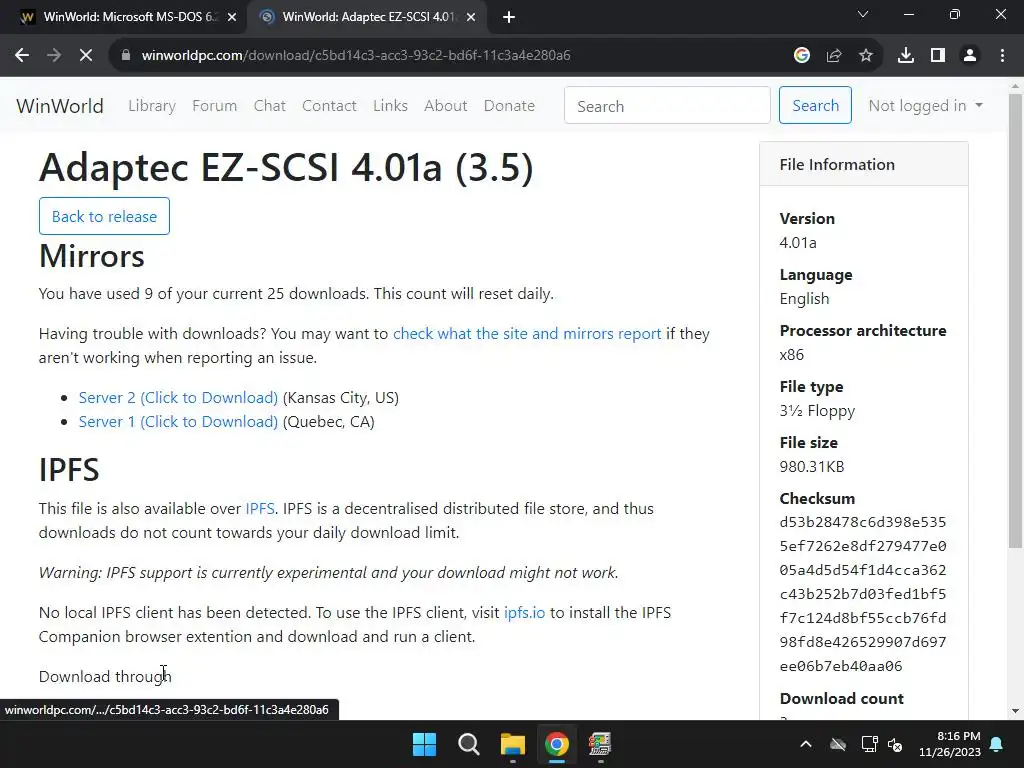The image size is (1024, 768).
Task: Click the WinWorld site logo
Action: click(x=59, y=106)
